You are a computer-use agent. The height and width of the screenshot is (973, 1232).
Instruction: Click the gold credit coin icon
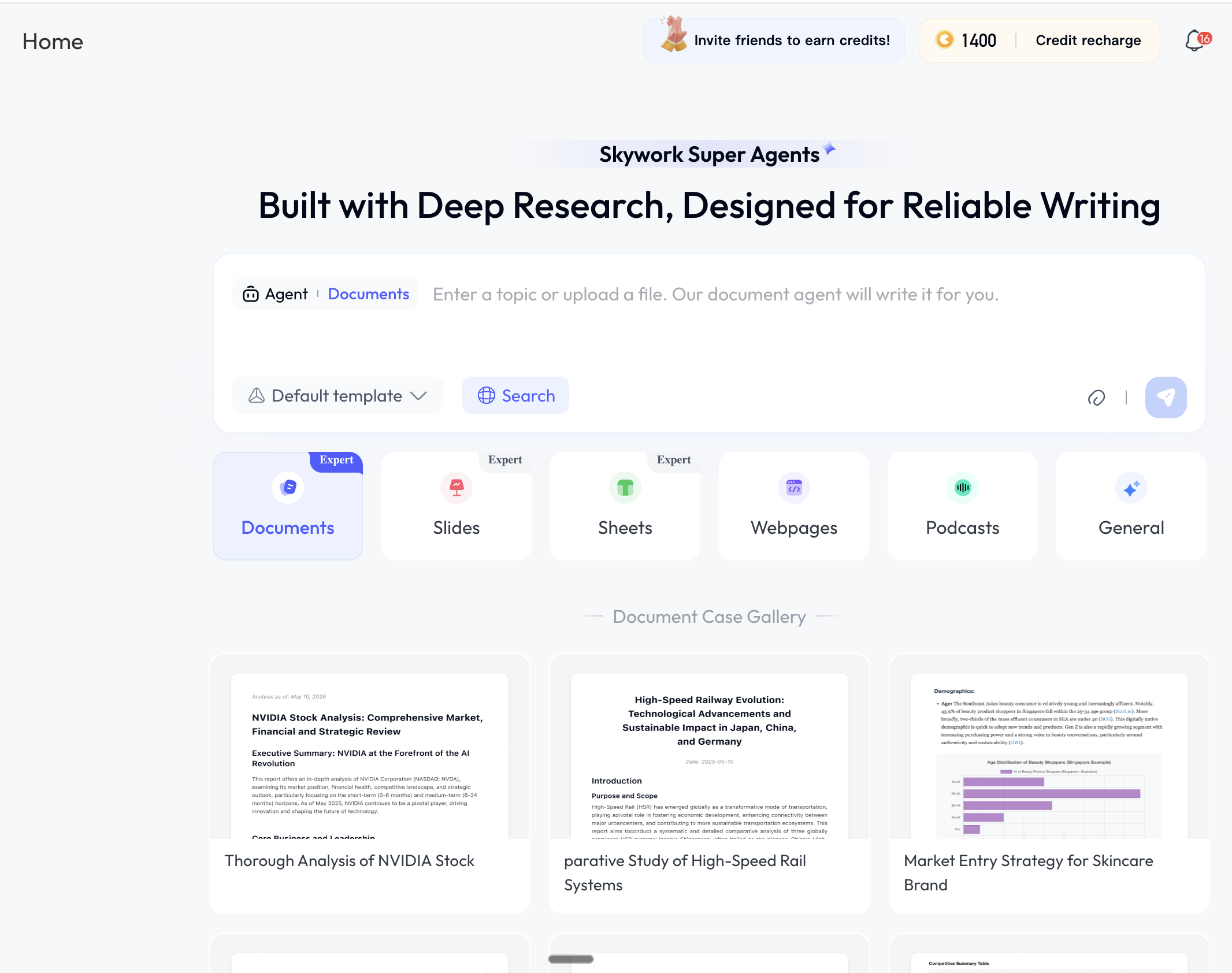pyautogui.click(x=944, y=40)
